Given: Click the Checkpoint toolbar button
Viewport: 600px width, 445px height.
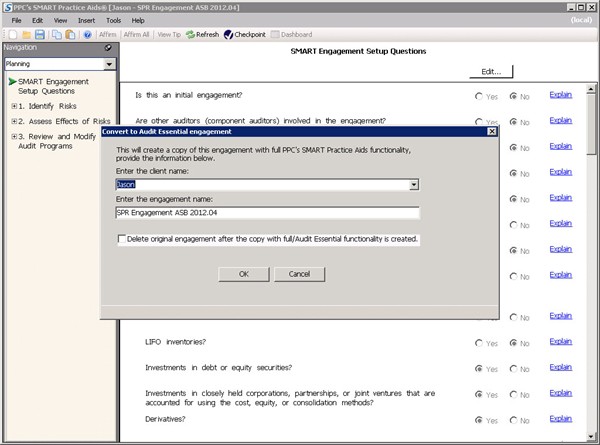Looking at the screenshot, I should (242, 34).
